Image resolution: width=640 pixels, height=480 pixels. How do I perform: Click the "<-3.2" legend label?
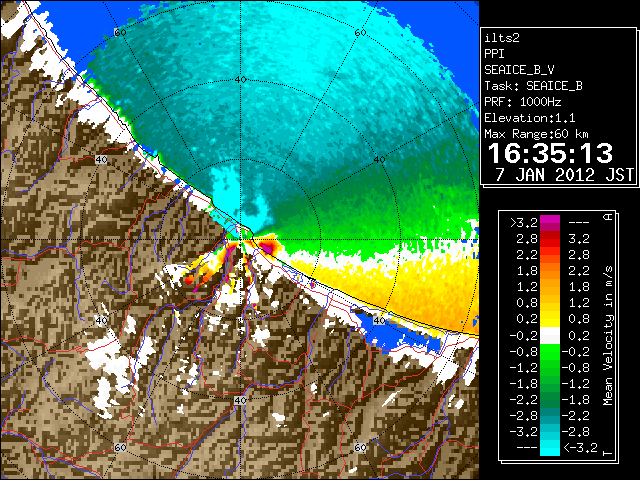pyautogui.click(x=580, y=448)
